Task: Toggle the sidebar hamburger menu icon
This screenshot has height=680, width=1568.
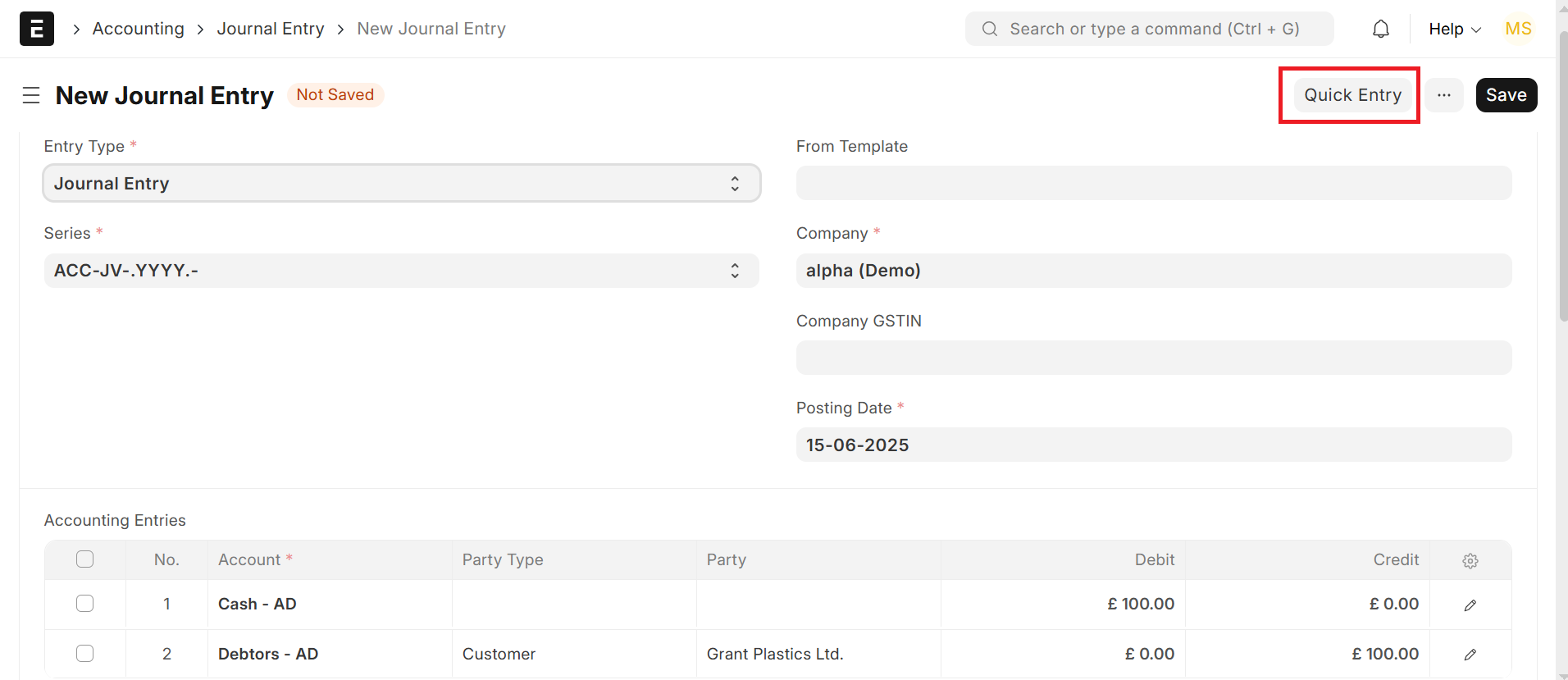Action: pyautogui.click(x=31, y=96)
